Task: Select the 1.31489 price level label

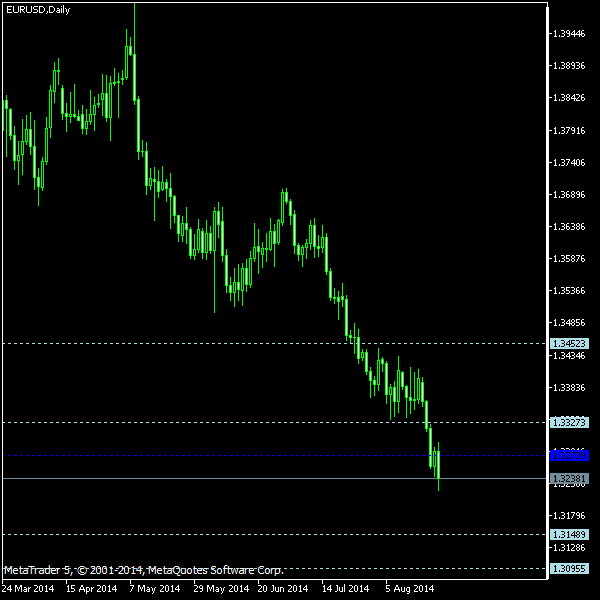Action: pos(569,534)
